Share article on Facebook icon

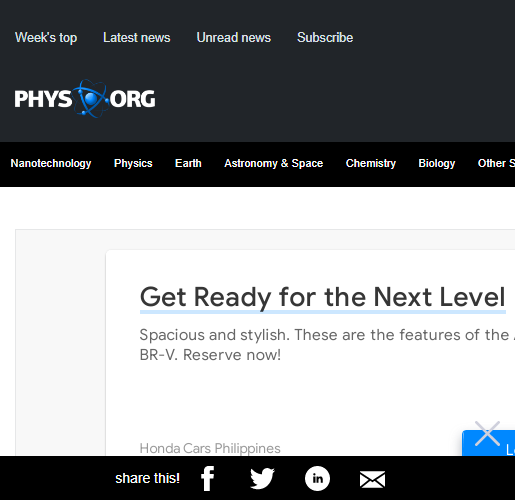[x=207, y=478]
